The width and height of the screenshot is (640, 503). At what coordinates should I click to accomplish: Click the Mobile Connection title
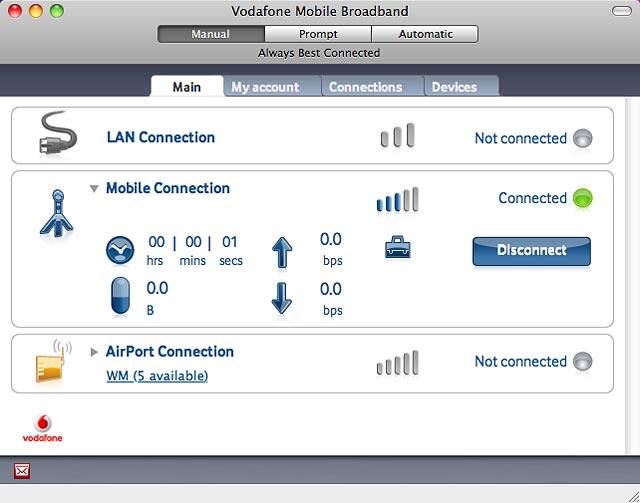click(168, 188)
